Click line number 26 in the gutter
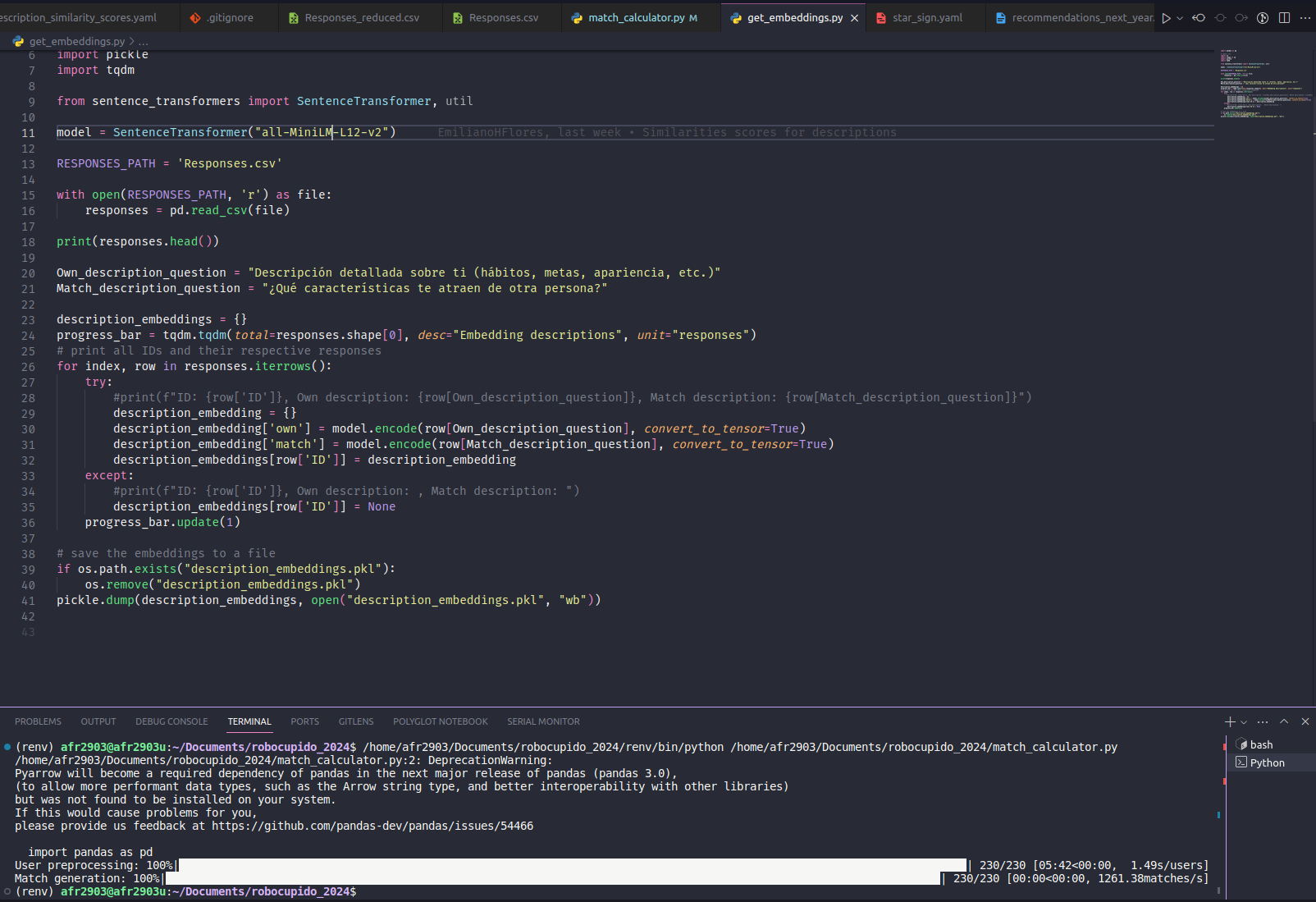This screenshot has height=902, width=1316. (x=29, y=367)
